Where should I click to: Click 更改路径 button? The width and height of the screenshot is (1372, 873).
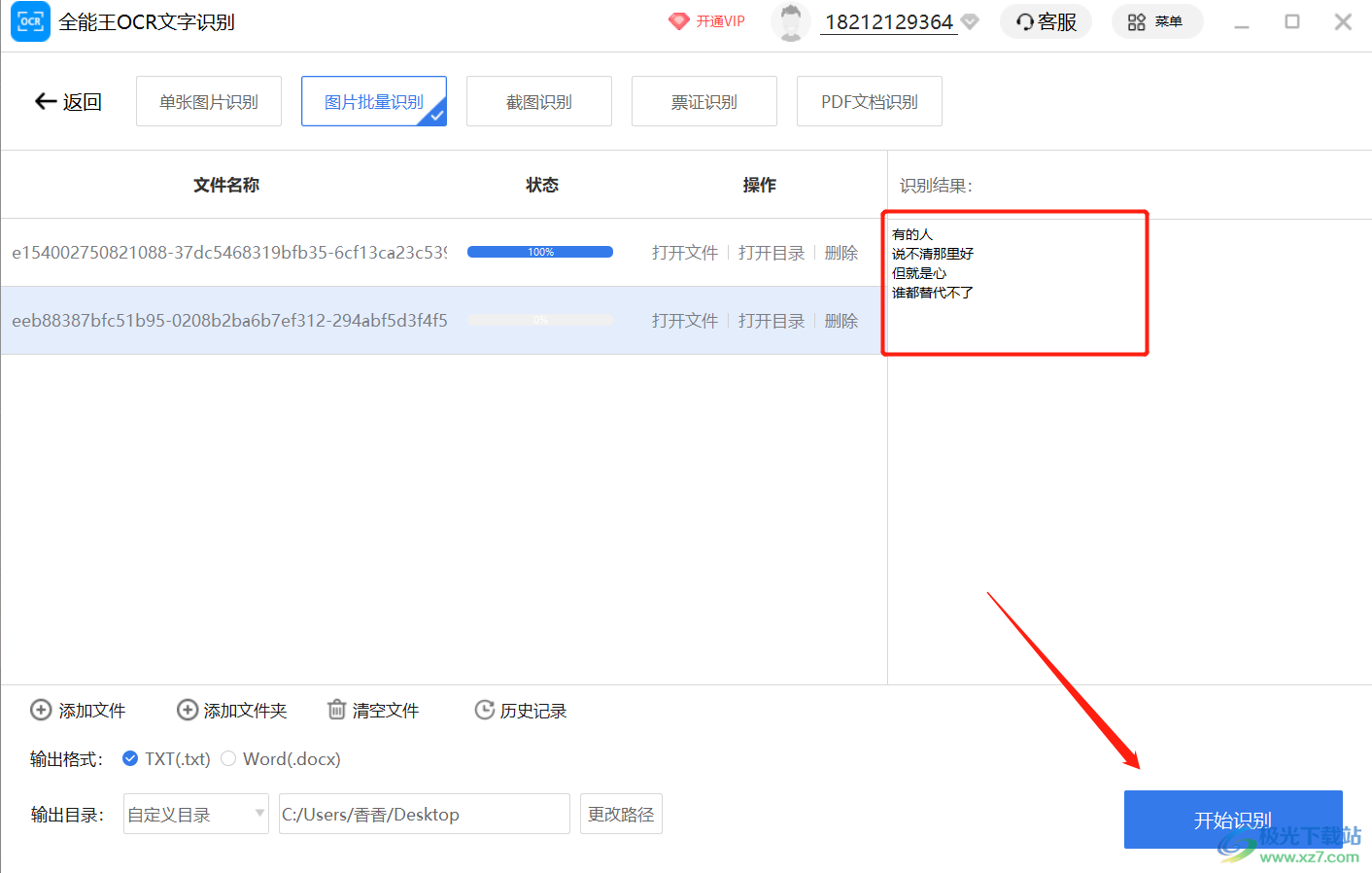(x=621, y=814)
